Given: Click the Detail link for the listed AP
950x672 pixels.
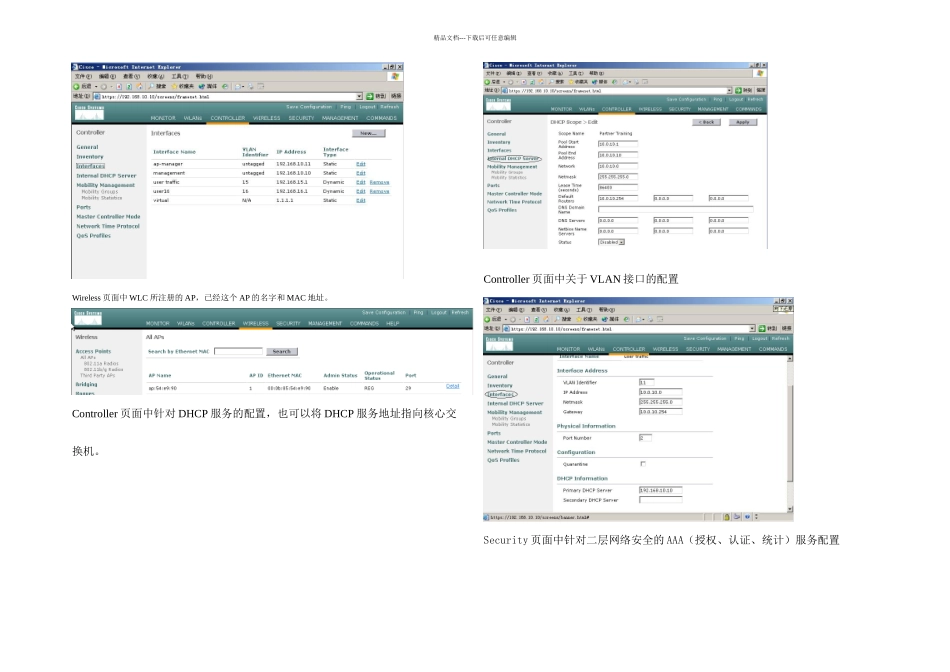Looking at the screenshot, I should 453,386.
